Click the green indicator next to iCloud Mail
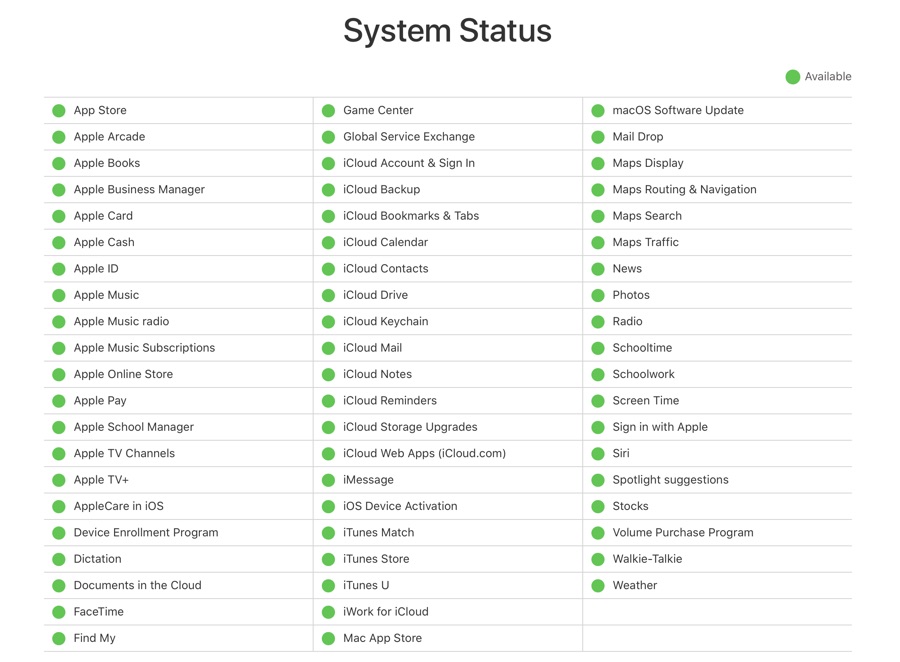The image size is (900, 662). pyautogui.click(x=328, y=349)
